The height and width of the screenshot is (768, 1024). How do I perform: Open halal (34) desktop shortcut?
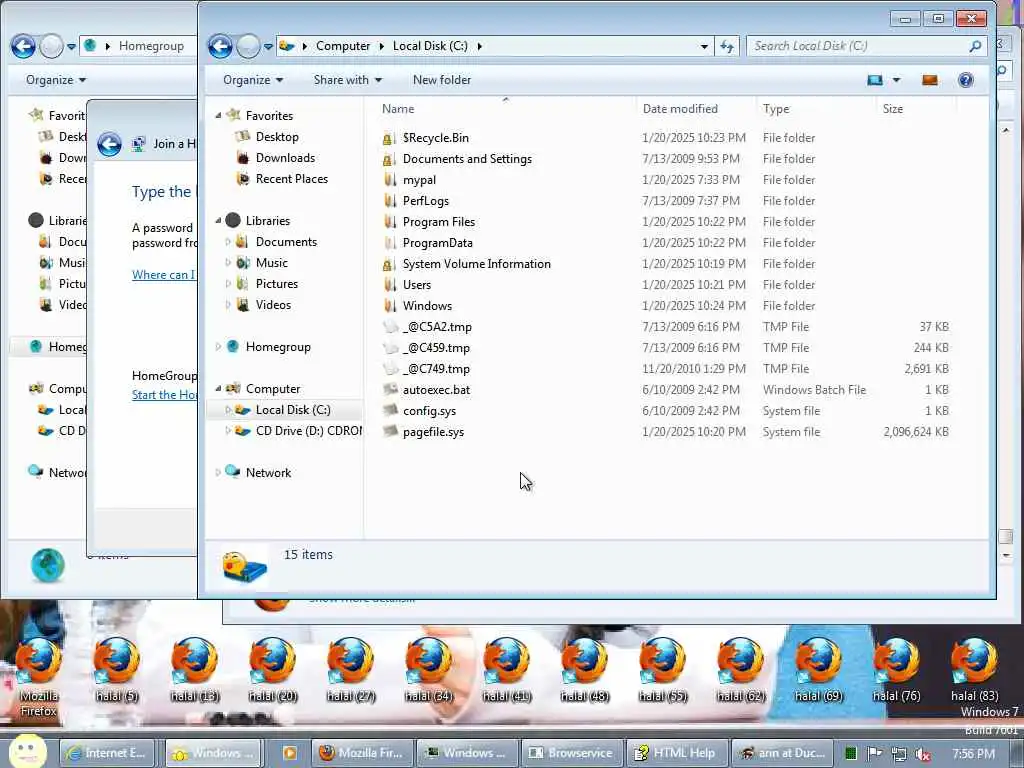tap(428, 670)
